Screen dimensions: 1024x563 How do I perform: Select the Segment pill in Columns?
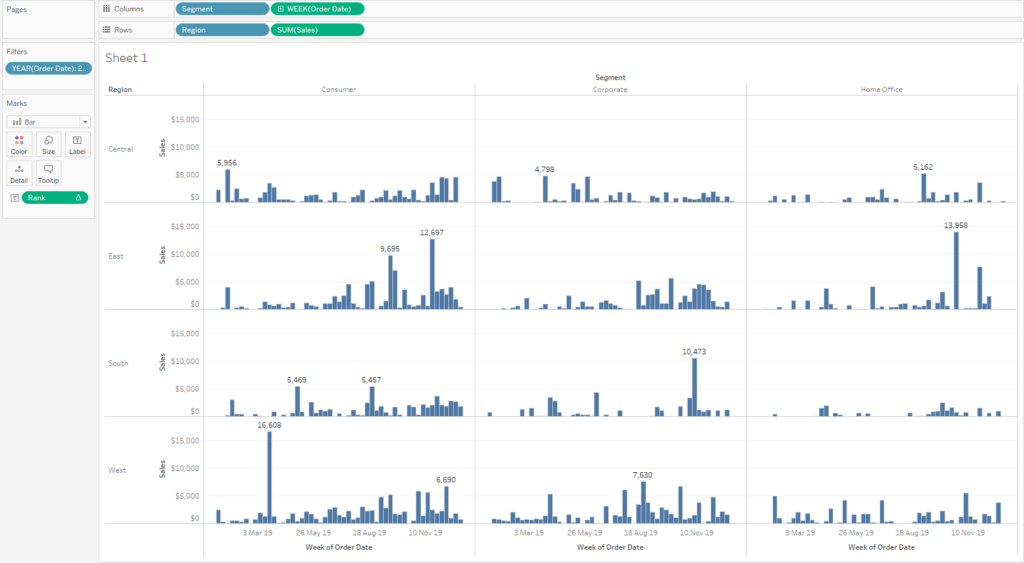(222, 9)
